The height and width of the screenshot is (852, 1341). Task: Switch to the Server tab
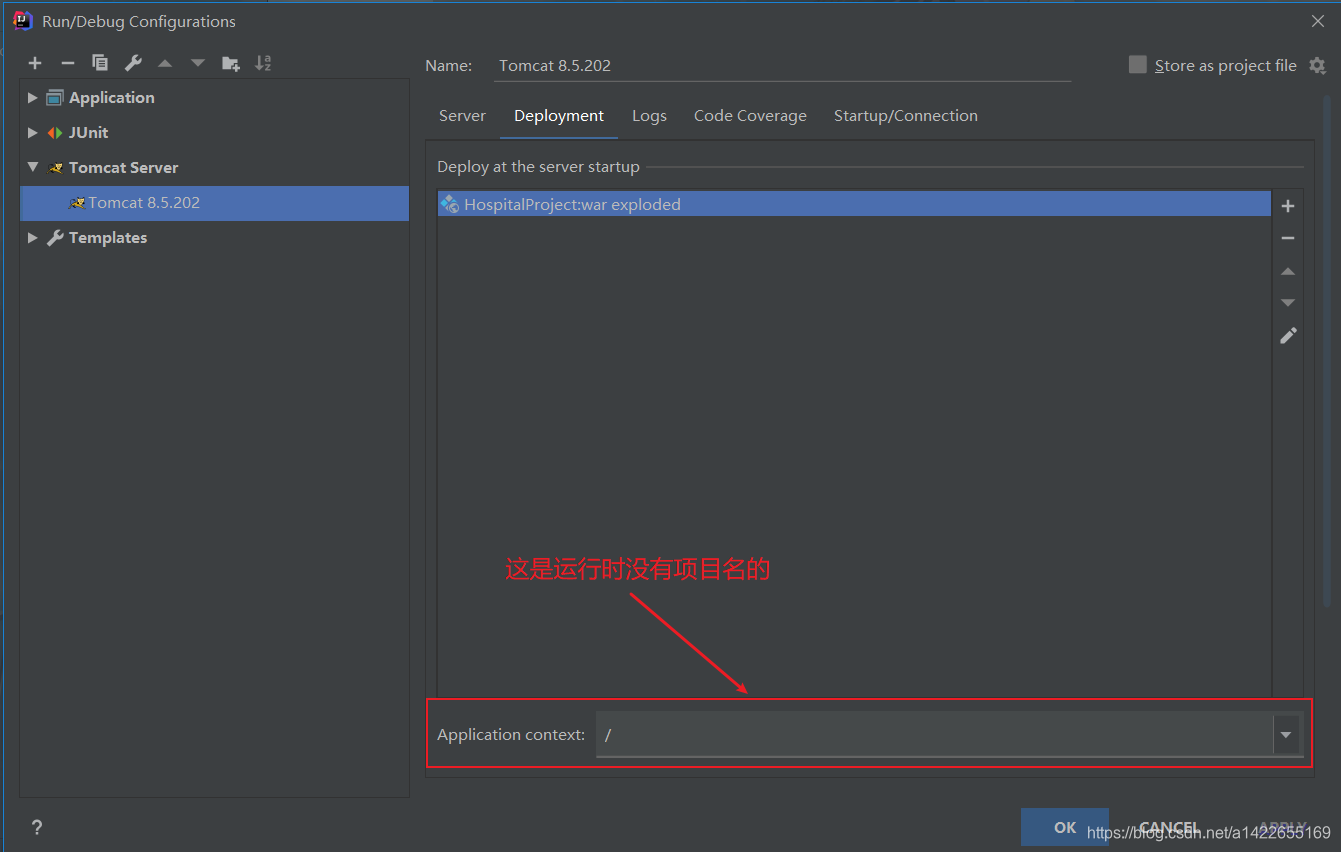[x=462, y=116]
